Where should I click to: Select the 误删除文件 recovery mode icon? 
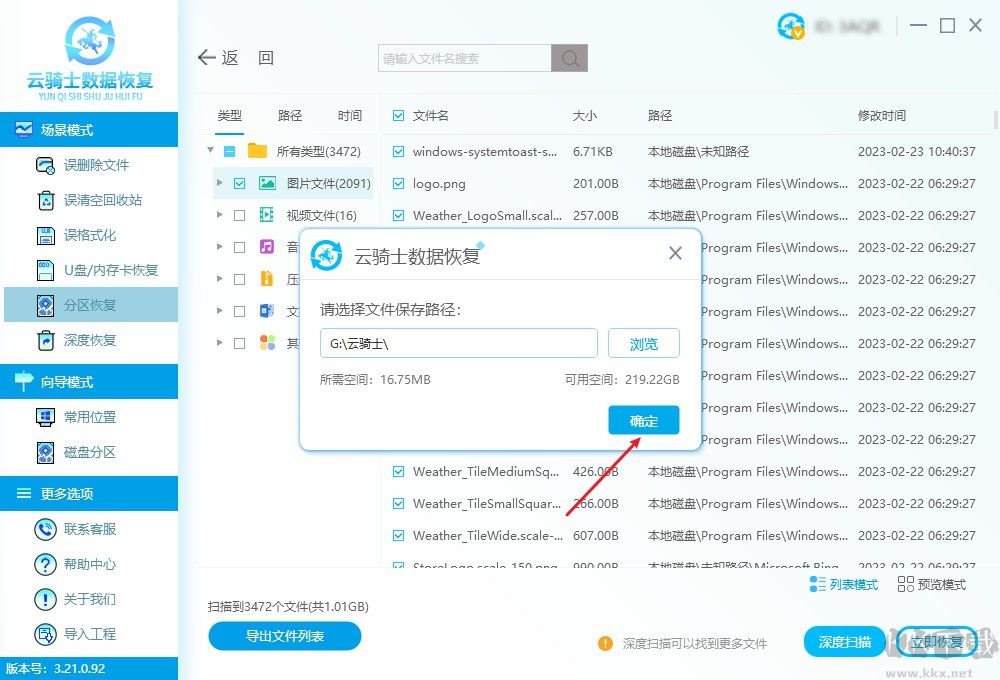pyautogui.click(x=45, y=165)
